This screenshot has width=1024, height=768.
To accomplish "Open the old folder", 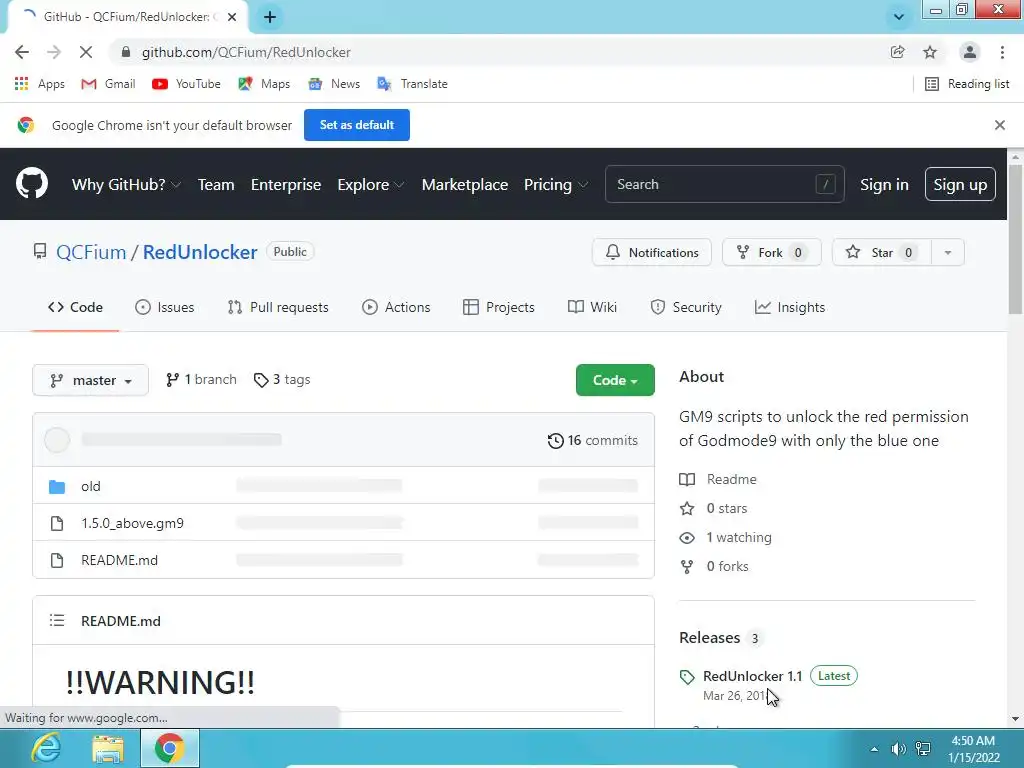I will click(91, 486).
